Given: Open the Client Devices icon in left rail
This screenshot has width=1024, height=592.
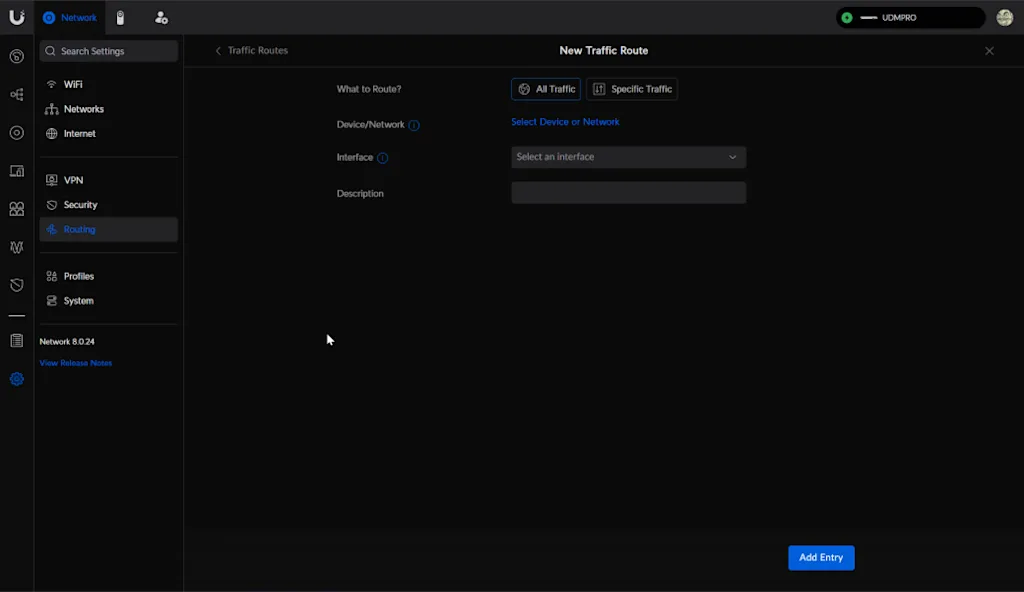Looking at the screenshot, I should coord(17,171).
